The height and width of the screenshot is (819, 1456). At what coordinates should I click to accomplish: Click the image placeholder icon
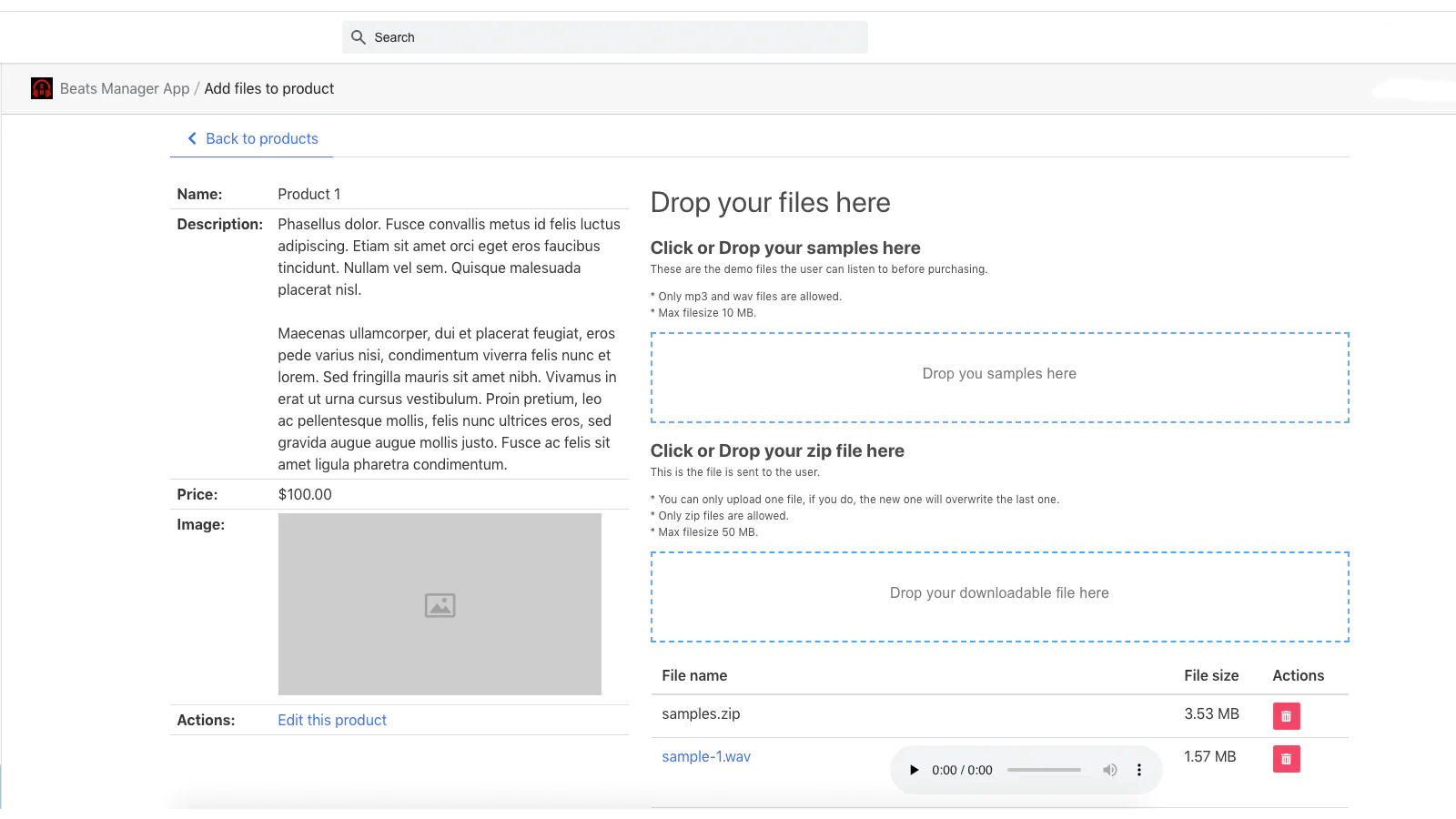click(x=440, y=605)
